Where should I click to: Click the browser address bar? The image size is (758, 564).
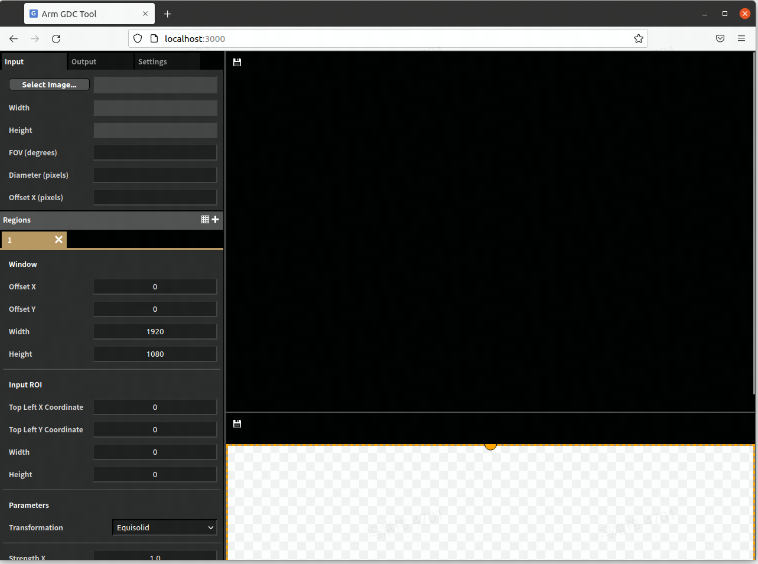390,38
